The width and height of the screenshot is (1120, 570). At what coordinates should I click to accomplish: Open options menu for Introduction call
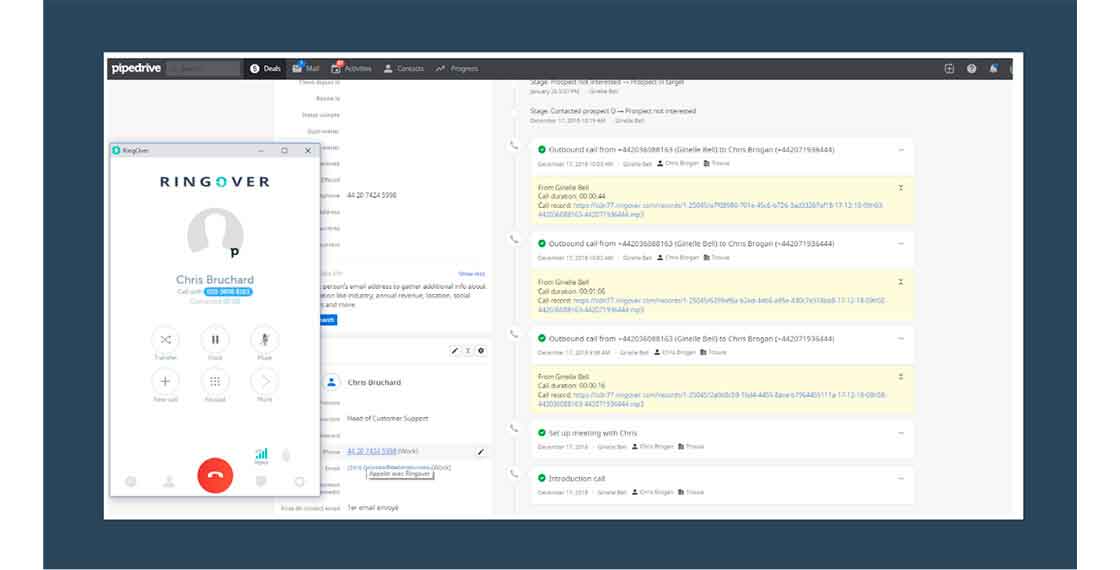coord(901,478)
